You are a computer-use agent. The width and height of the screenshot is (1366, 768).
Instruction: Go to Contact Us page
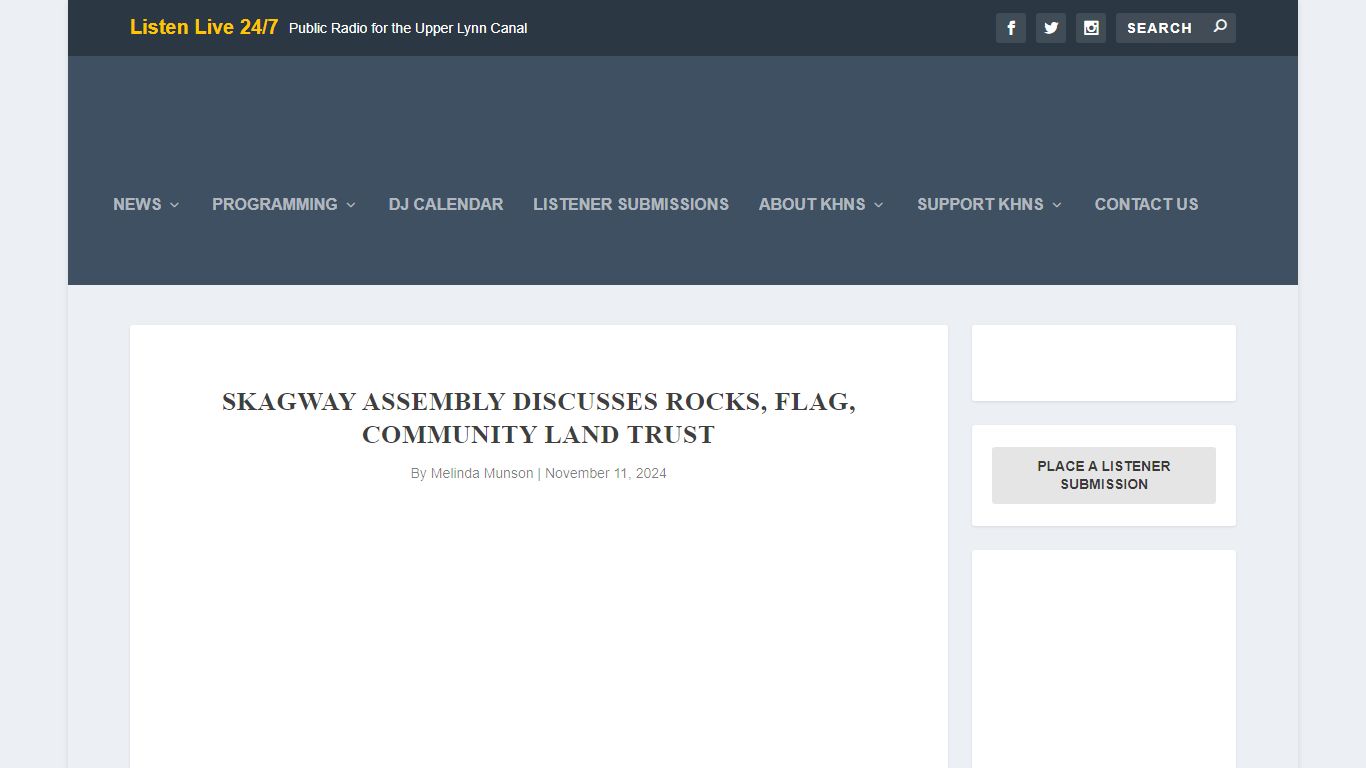tap(1146, 204)
